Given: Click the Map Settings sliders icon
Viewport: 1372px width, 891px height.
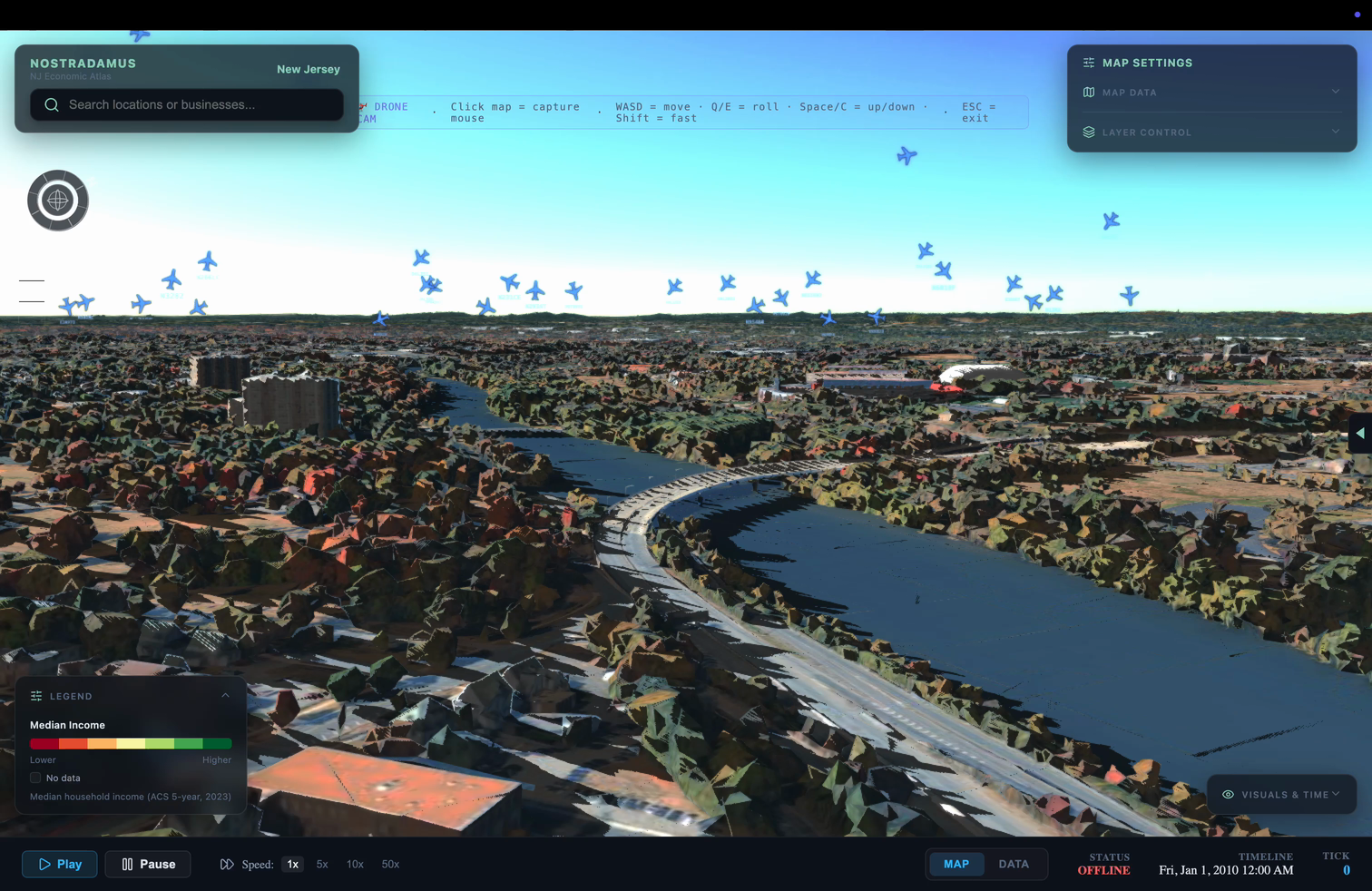Looking at the screenshot, I should click(x=1088, y=63).
